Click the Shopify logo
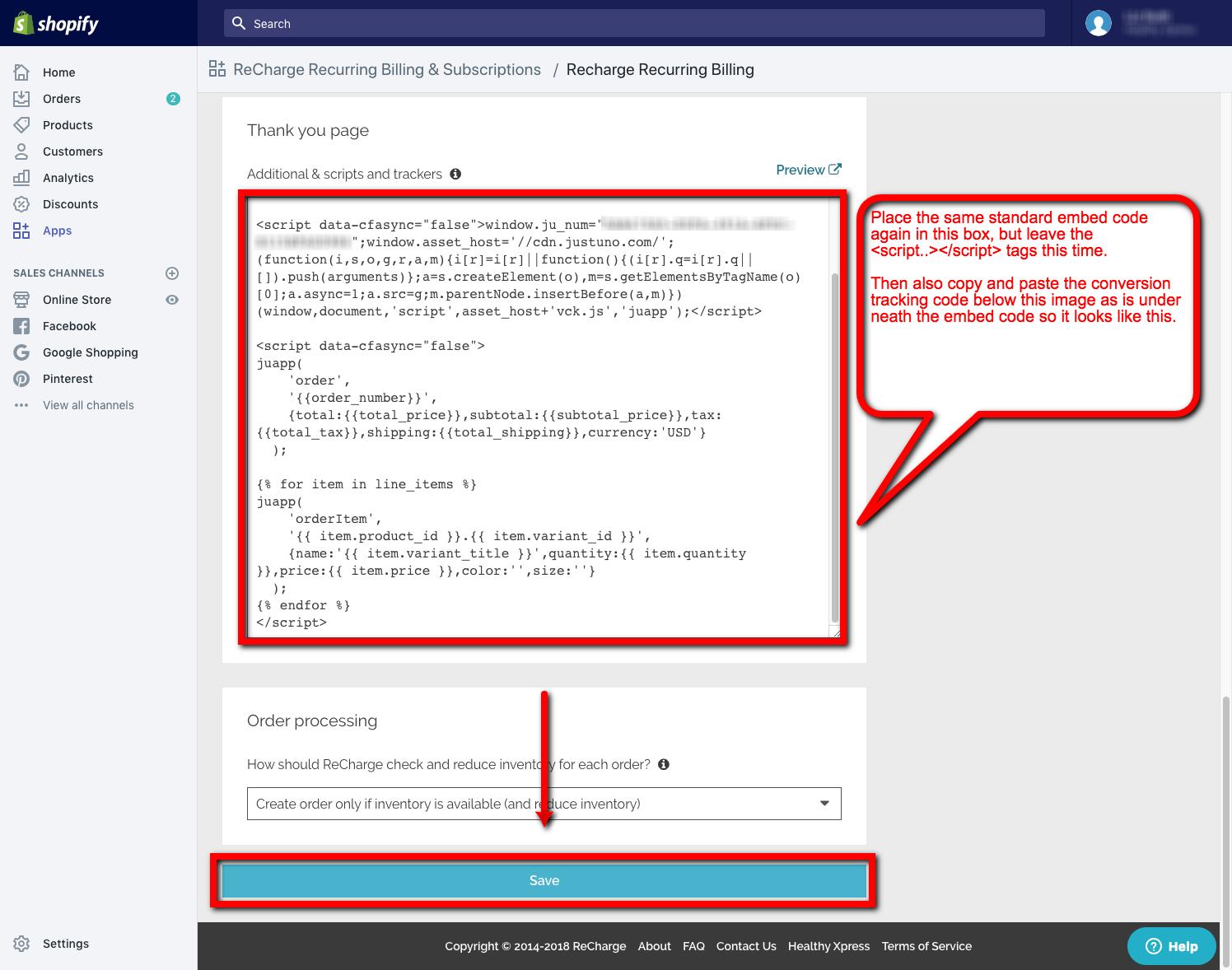 [56, 23]
